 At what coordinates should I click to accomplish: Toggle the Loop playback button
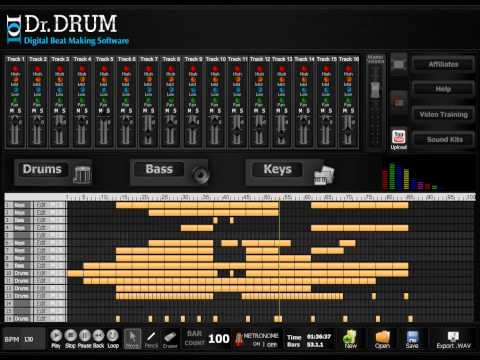113,335
